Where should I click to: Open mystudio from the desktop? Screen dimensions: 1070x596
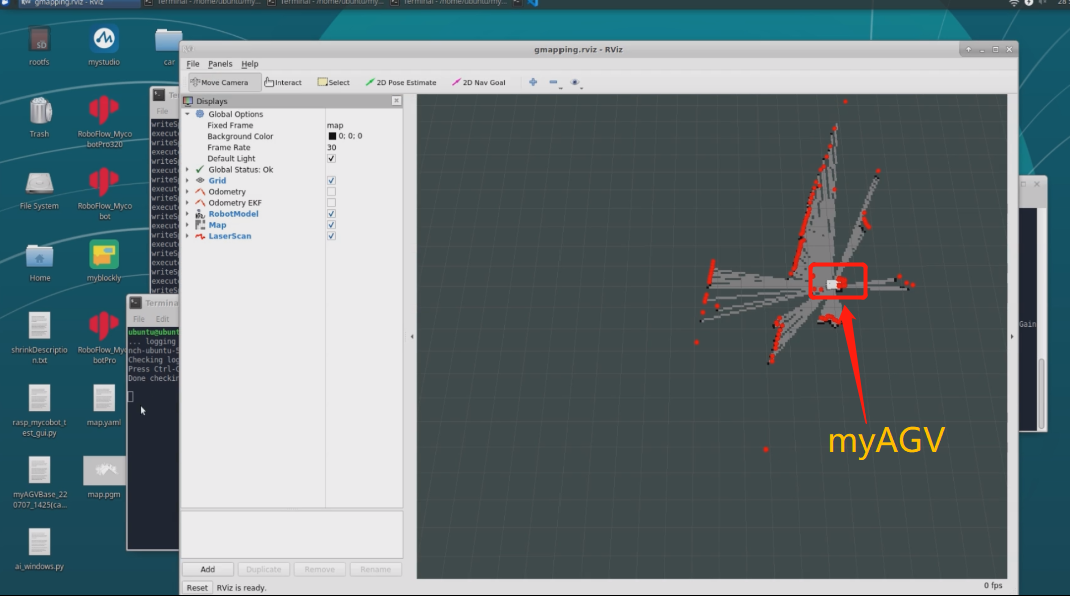(104, 40)
